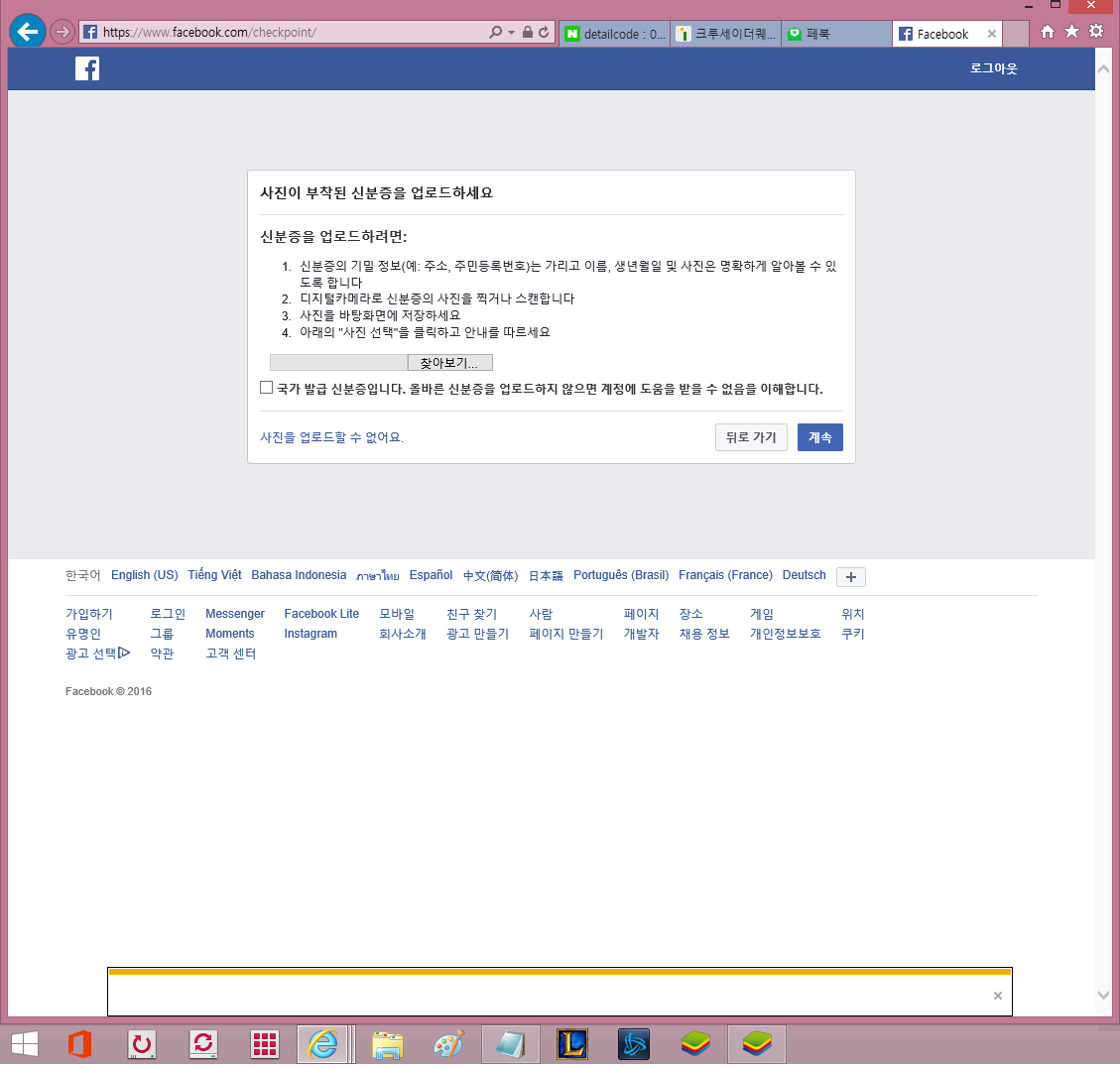Screen dimensions: 1120x1070
Task: Open File Explorer in taskbar
Action: [x=388, y=1046]
